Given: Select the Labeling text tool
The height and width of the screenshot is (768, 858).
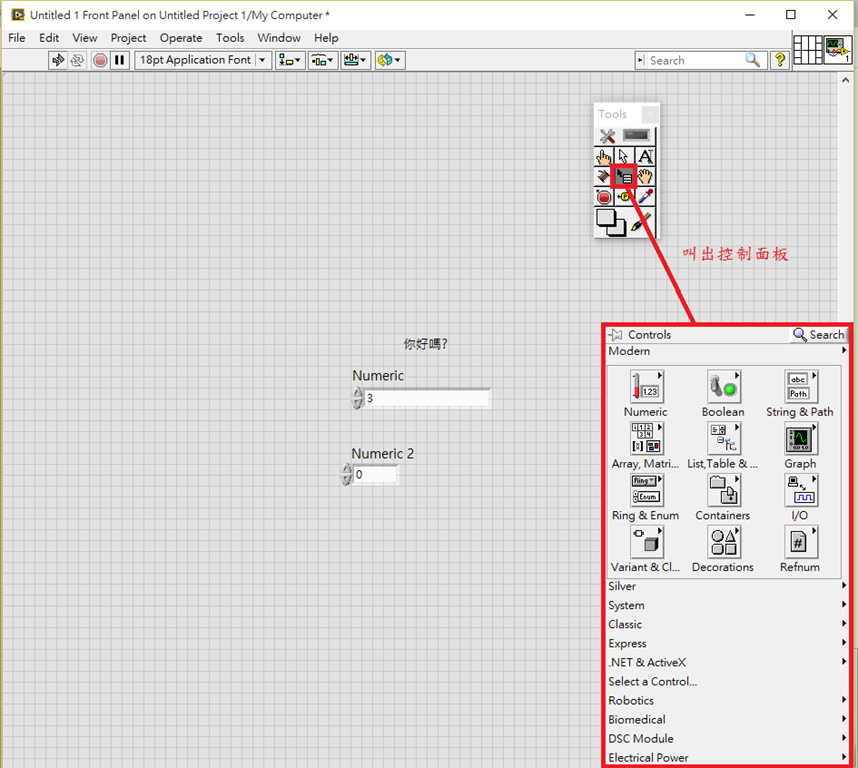Looking at the screenshot, I should coord(645,157).
